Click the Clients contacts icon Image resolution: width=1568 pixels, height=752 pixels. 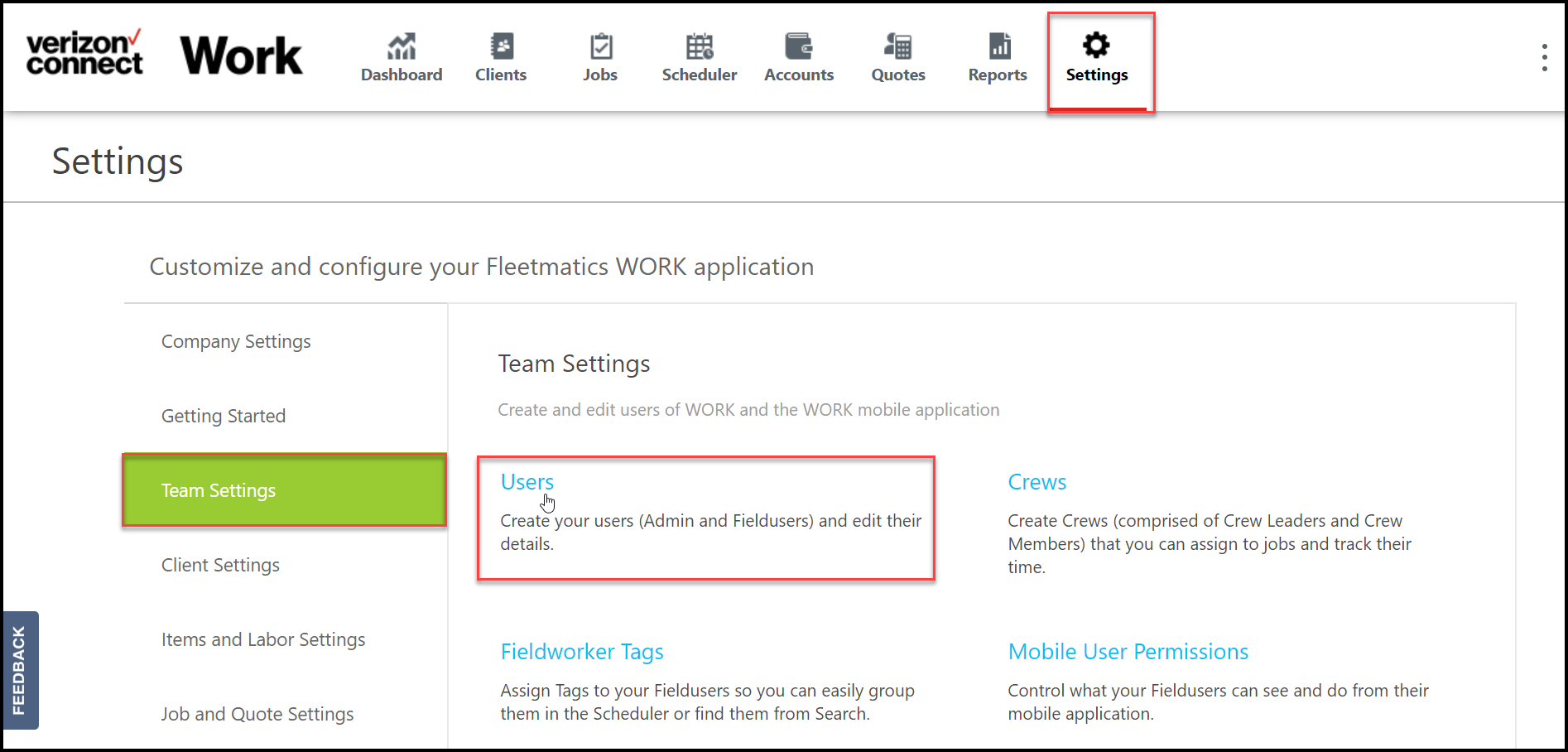click(x=501, y=46)
